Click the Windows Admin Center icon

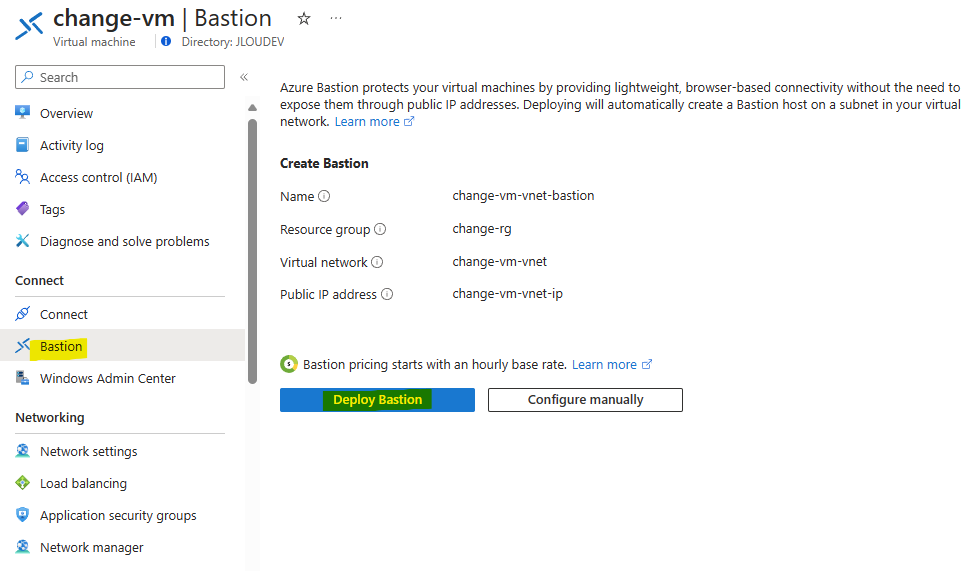click(x=23, y=378)
